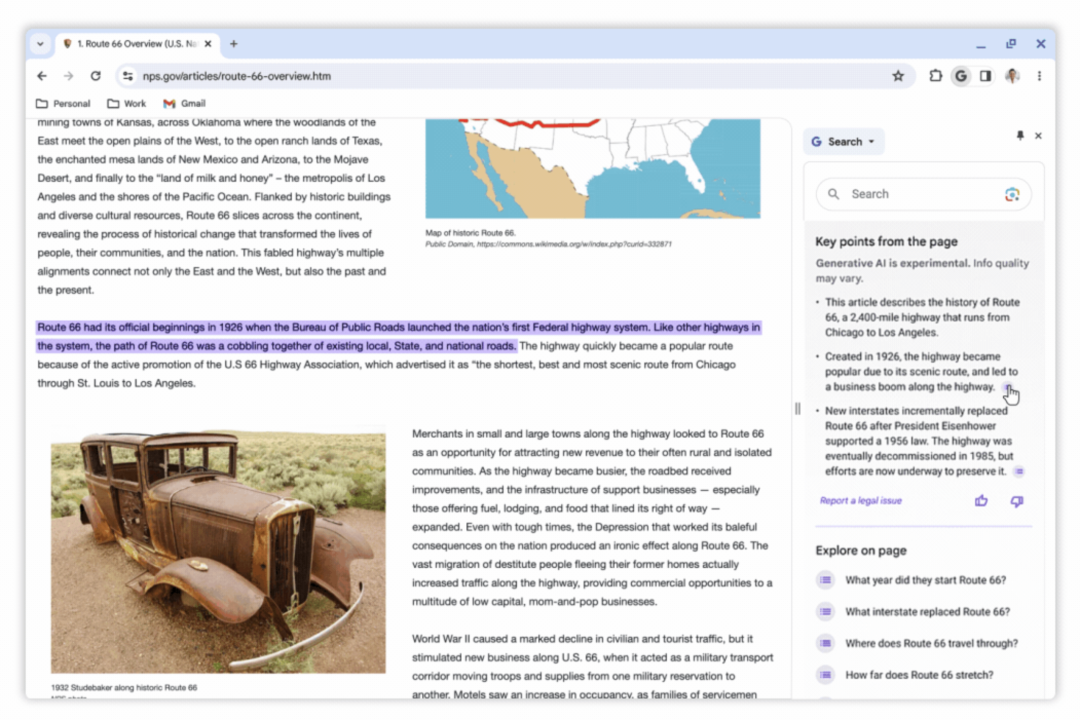Close the Search side panel
This screenshot has height=720, width=1080.
point(1038,136)
